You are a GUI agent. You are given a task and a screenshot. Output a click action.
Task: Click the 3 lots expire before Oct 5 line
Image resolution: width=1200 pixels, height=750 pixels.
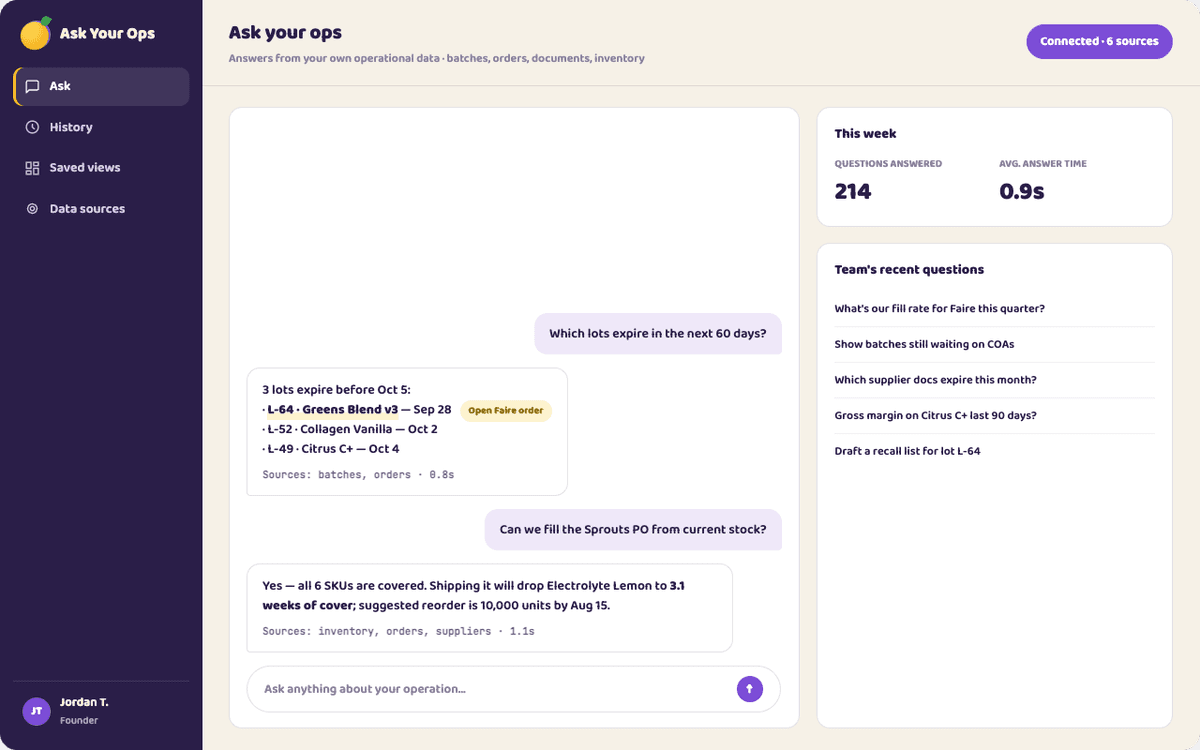tap(336, 389)
